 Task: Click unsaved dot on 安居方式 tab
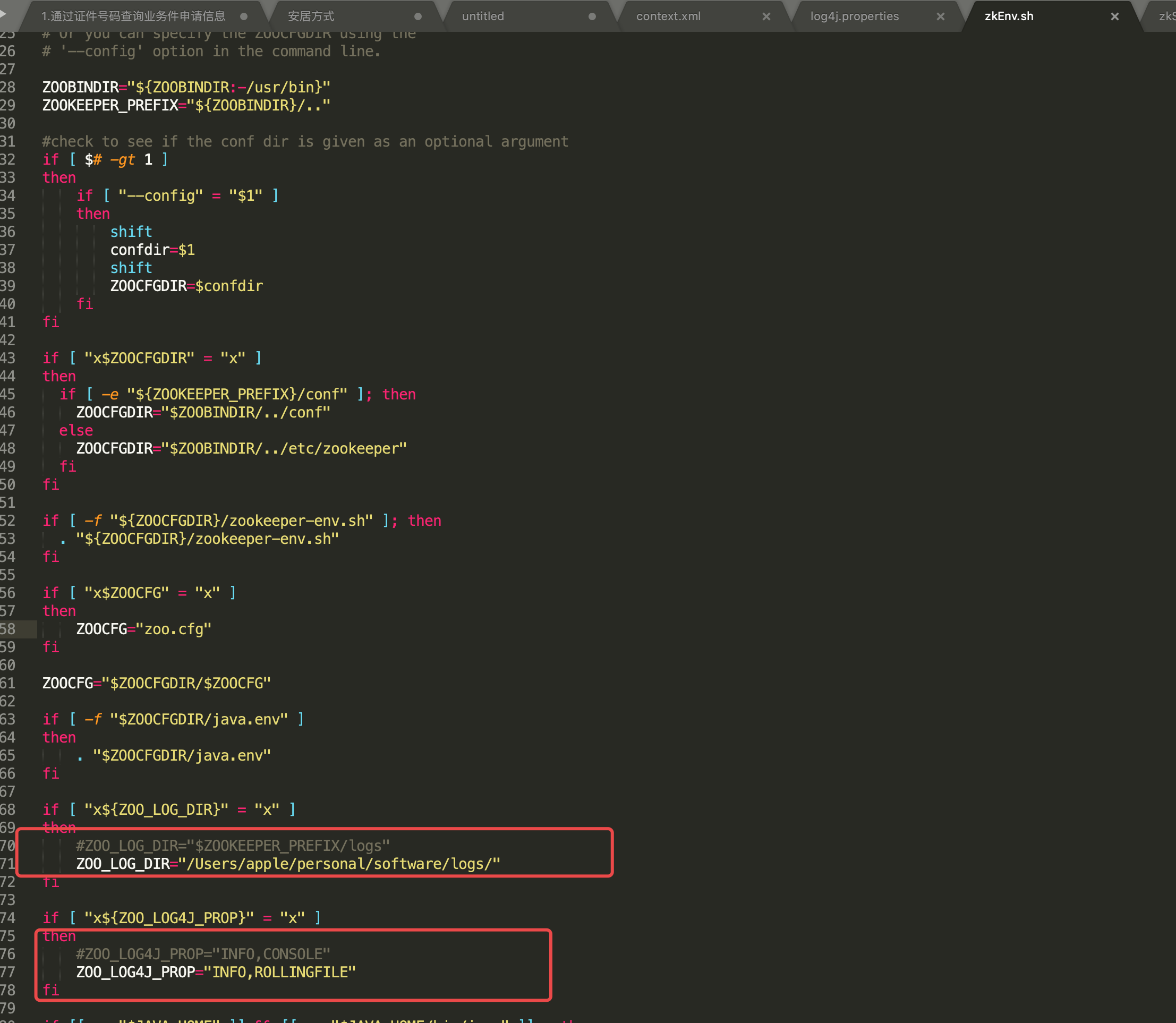point(418,16)
